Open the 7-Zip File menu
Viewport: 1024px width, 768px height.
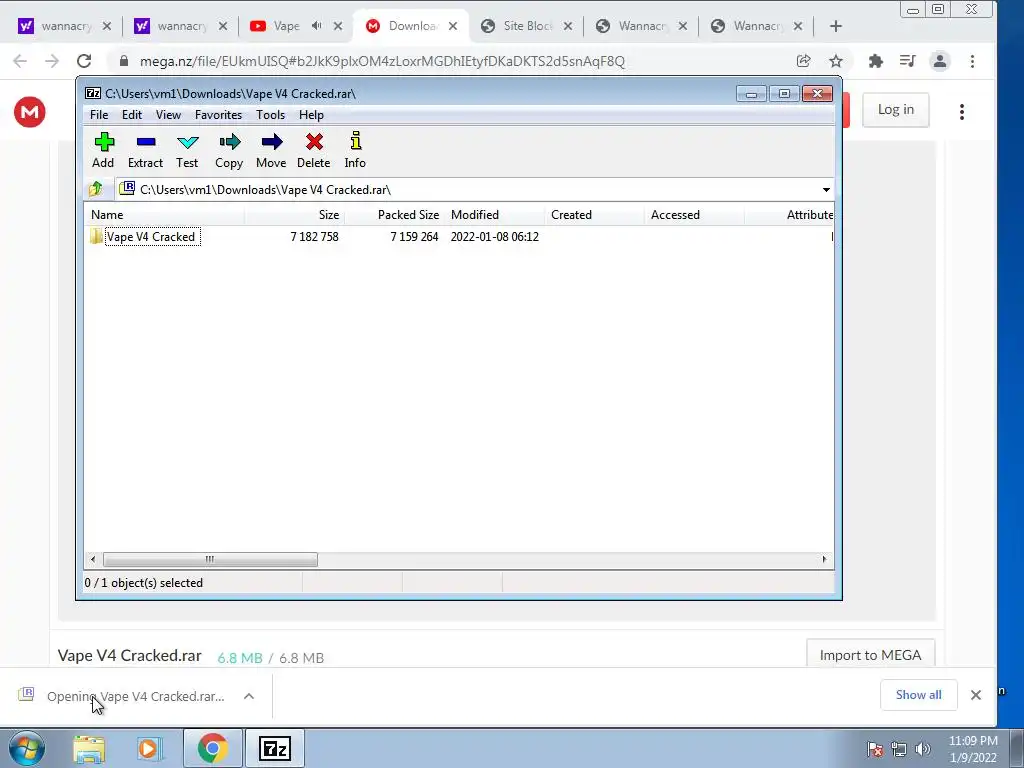coord(99,115)
